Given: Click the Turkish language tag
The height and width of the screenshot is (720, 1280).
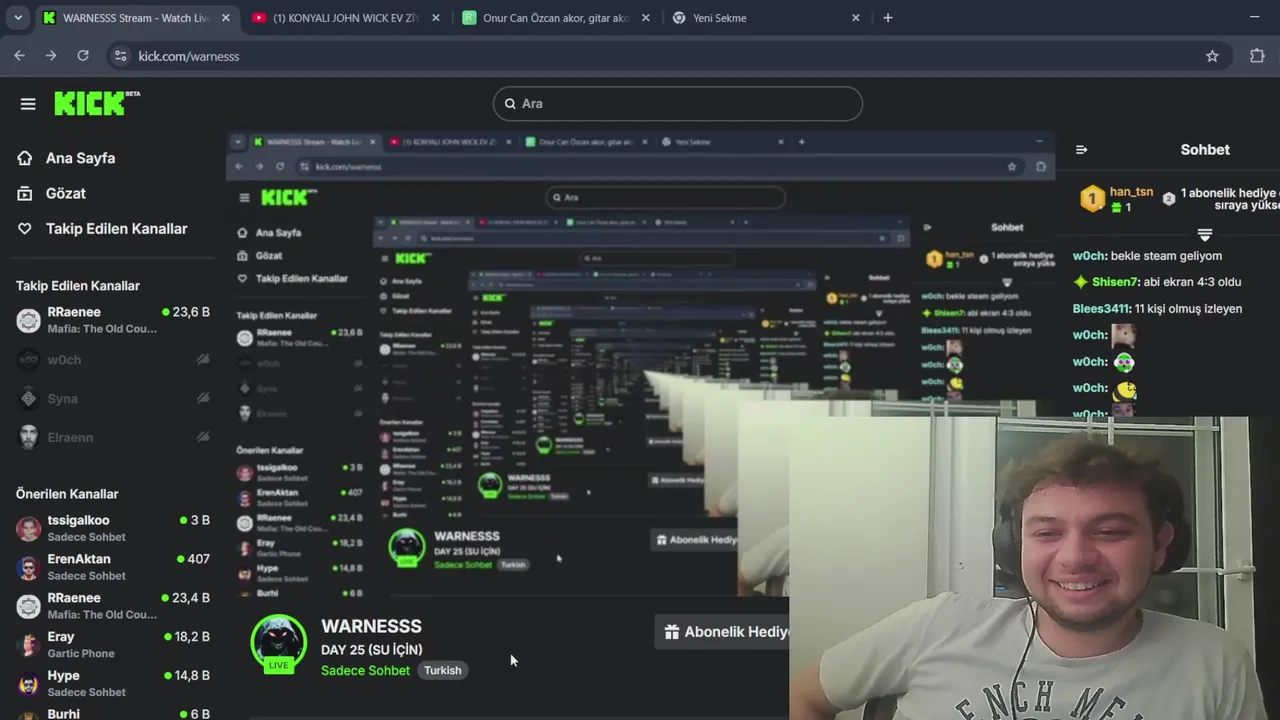Looking at the screenshot, I should [x=442, y=671].
